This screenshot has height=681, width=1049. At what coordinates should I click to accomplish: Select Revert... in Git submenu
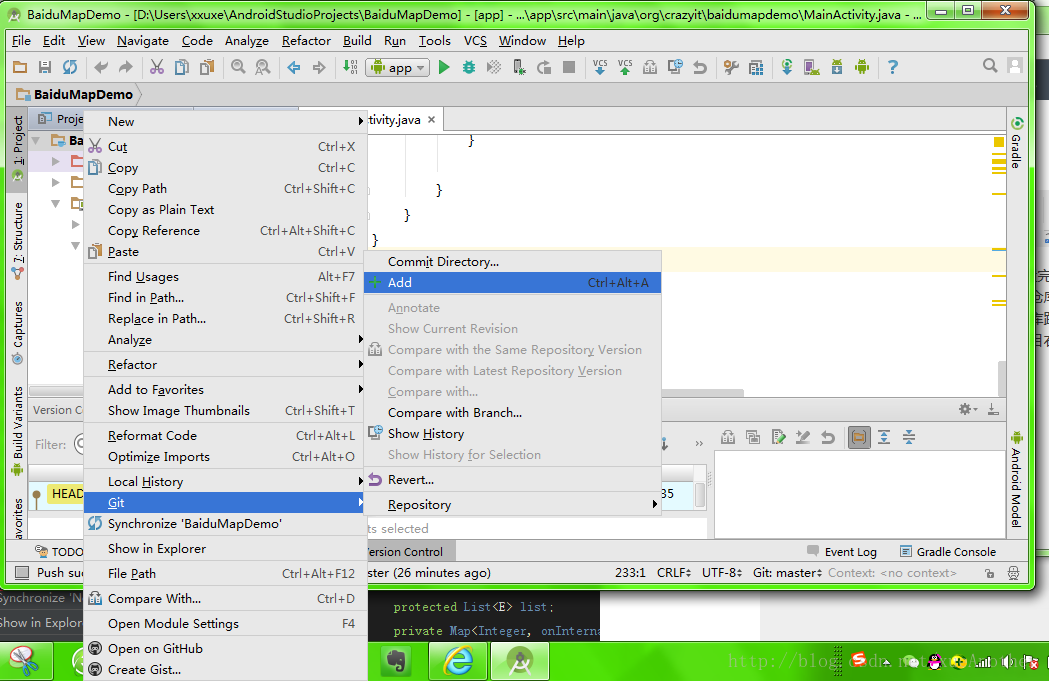pyautogui.click(x=512, y=480)
